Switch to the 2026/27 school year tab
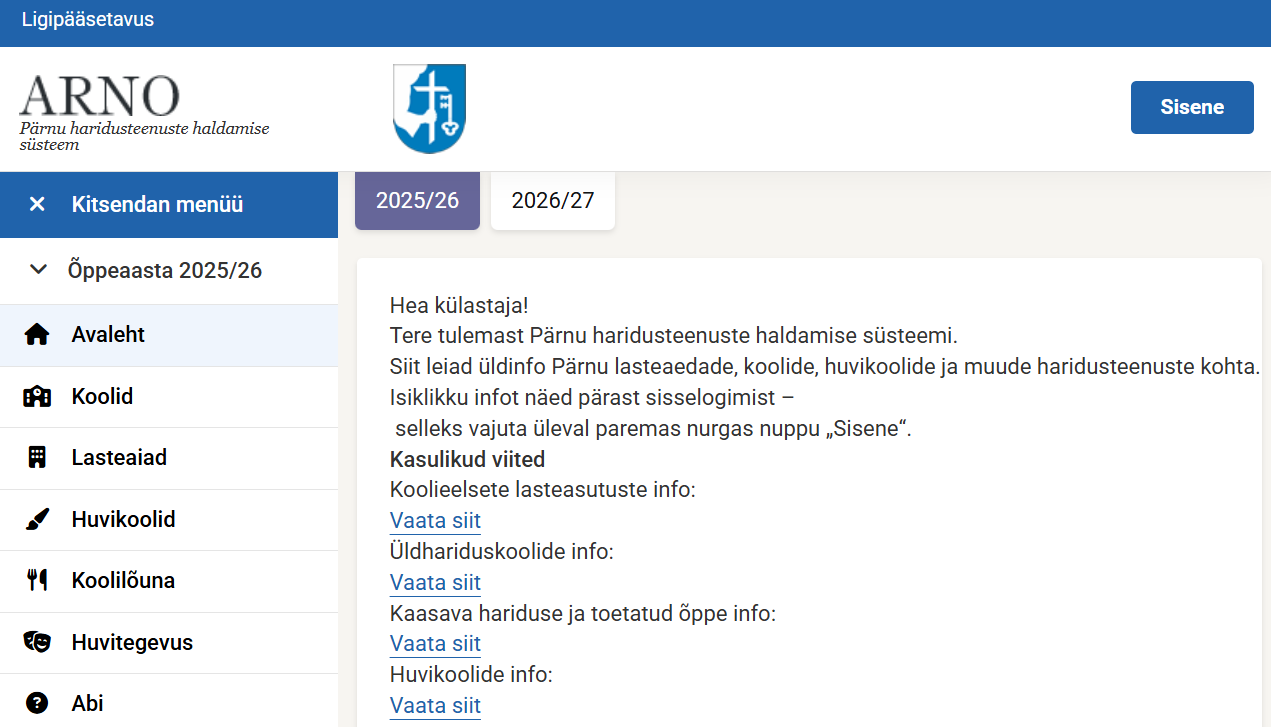 pyautogui.click(x=552, y=201)
